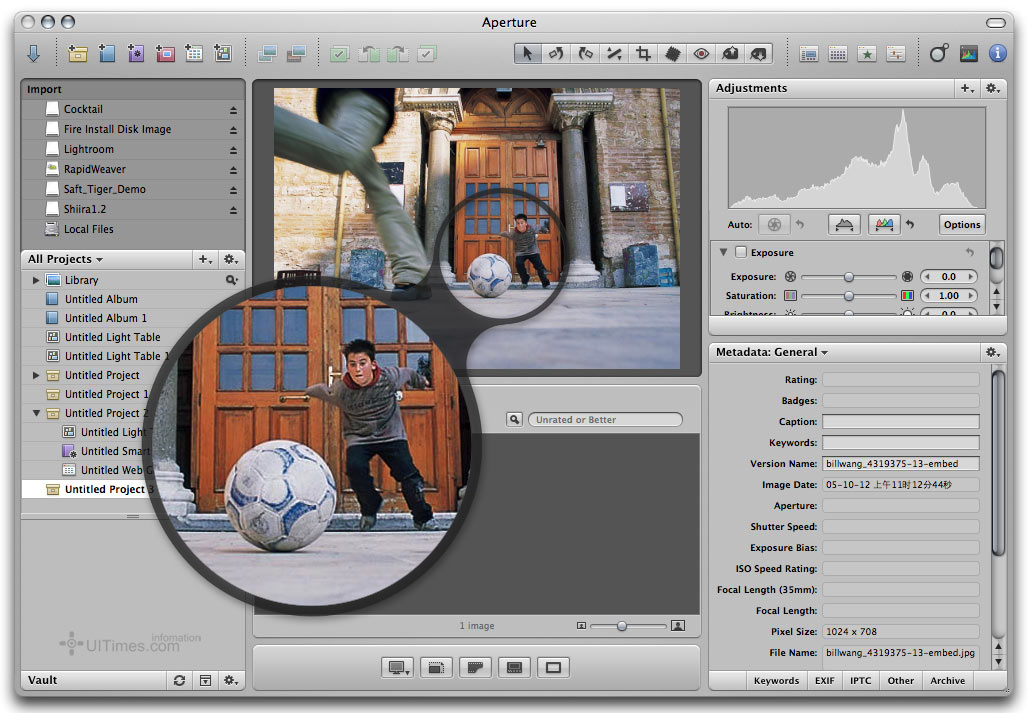Open the All Projects dropdown
The height and width of the screenshot is (713, 1028).
click(66, 260)
